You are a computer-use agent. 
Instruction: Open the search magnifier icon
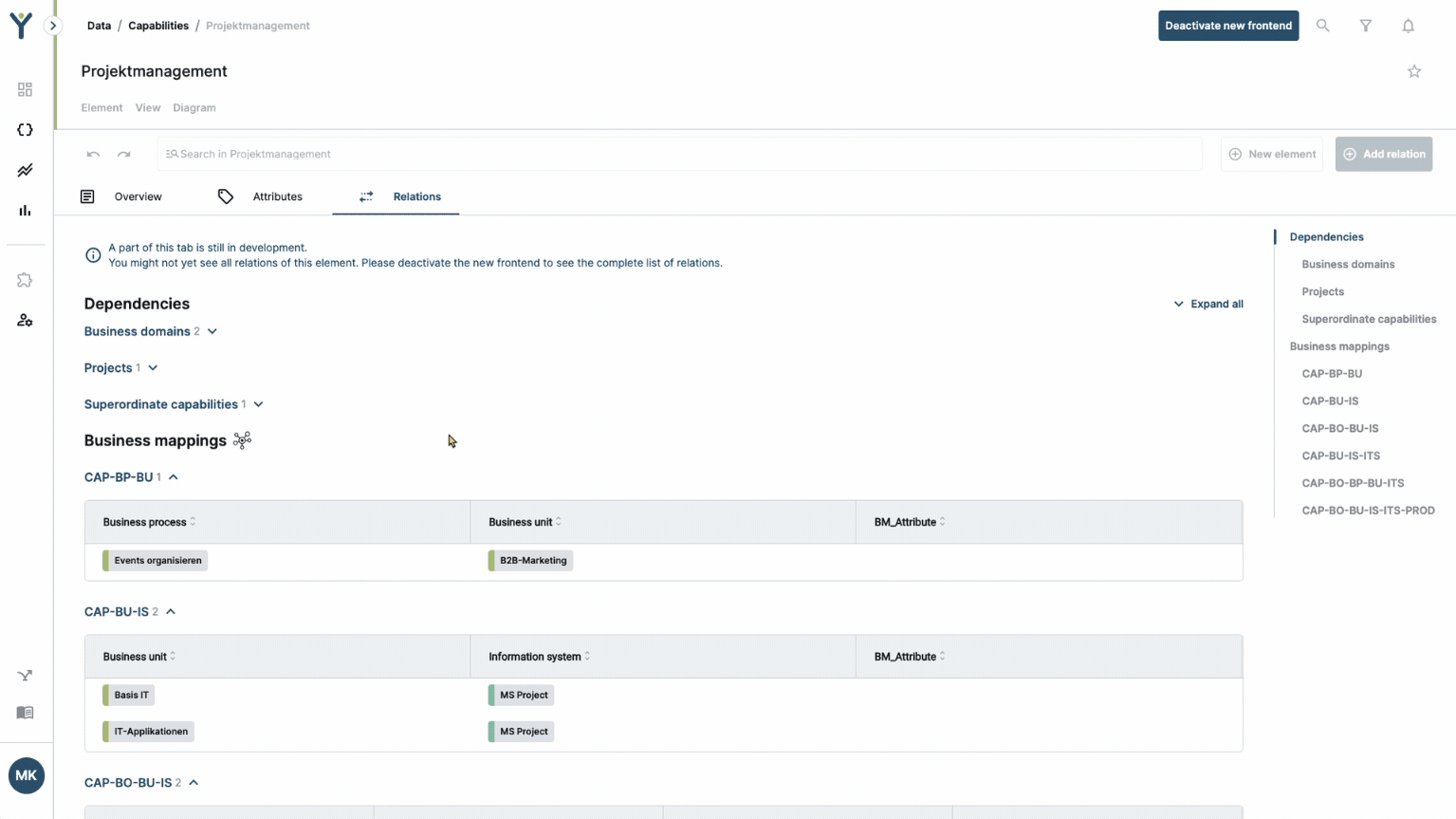coord(1322,26)
